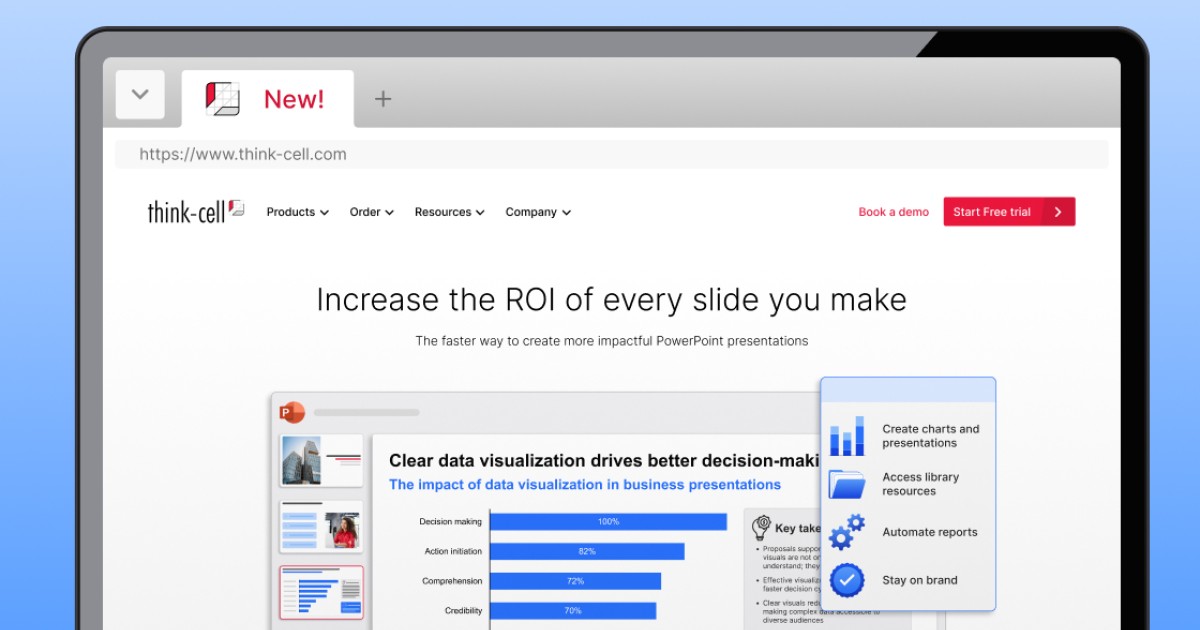Select the 'New!' browser tab
The width and height of the screenshot is (1200, 630).
(x=293, y=99)
